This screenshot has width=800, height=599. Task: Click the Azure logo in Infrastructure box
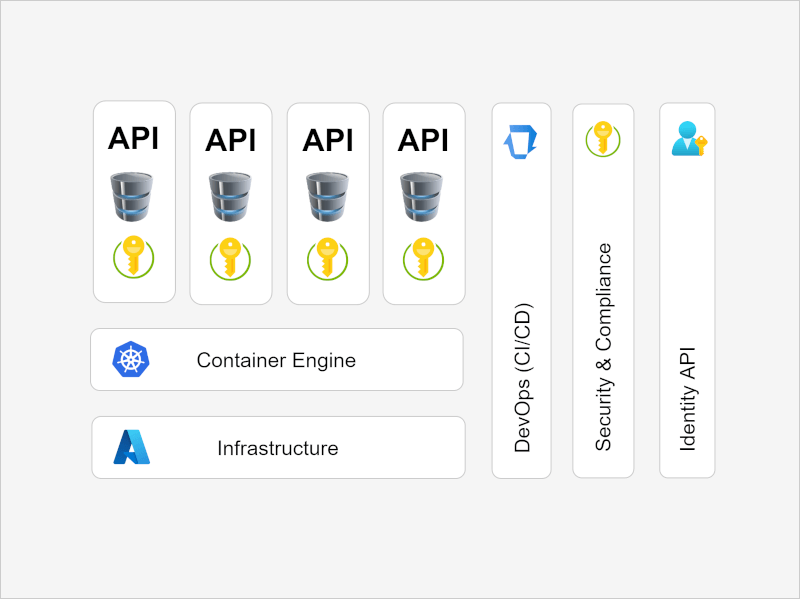pyautogui.click(x=131, y=448)
